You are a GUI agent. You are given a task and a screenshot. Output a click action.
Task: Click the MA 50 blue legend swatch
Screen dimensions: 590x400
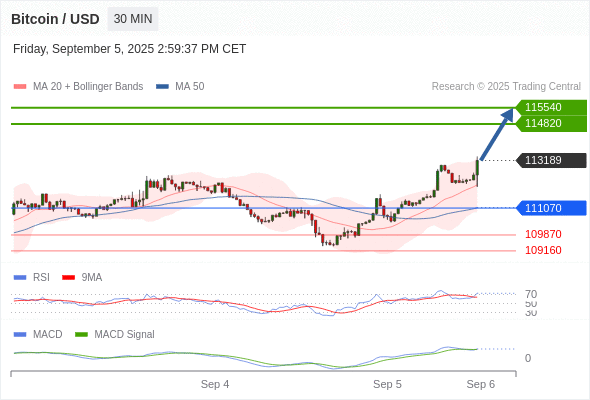162,87
